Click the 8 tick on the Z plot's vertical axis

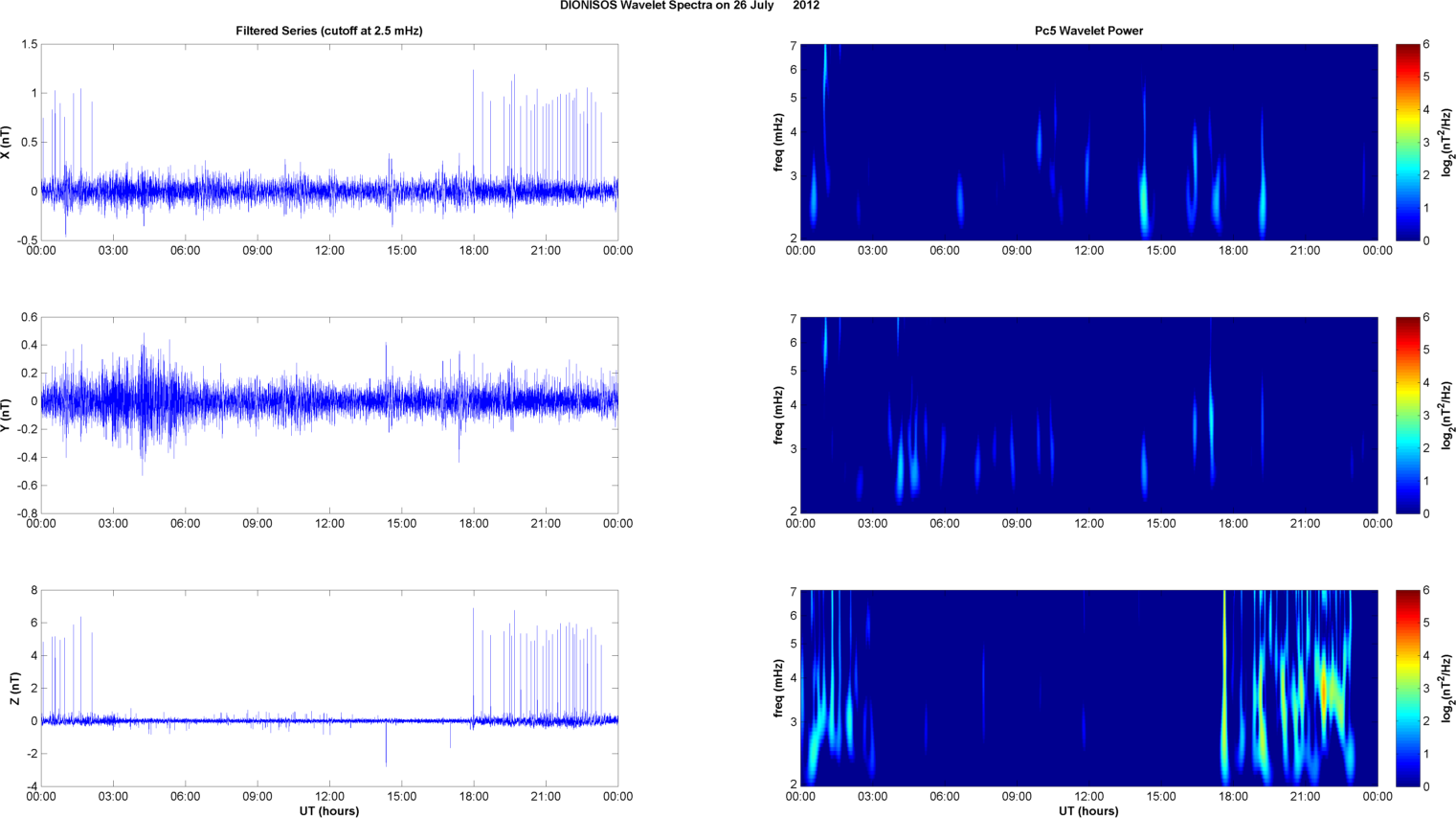[34, 590]
